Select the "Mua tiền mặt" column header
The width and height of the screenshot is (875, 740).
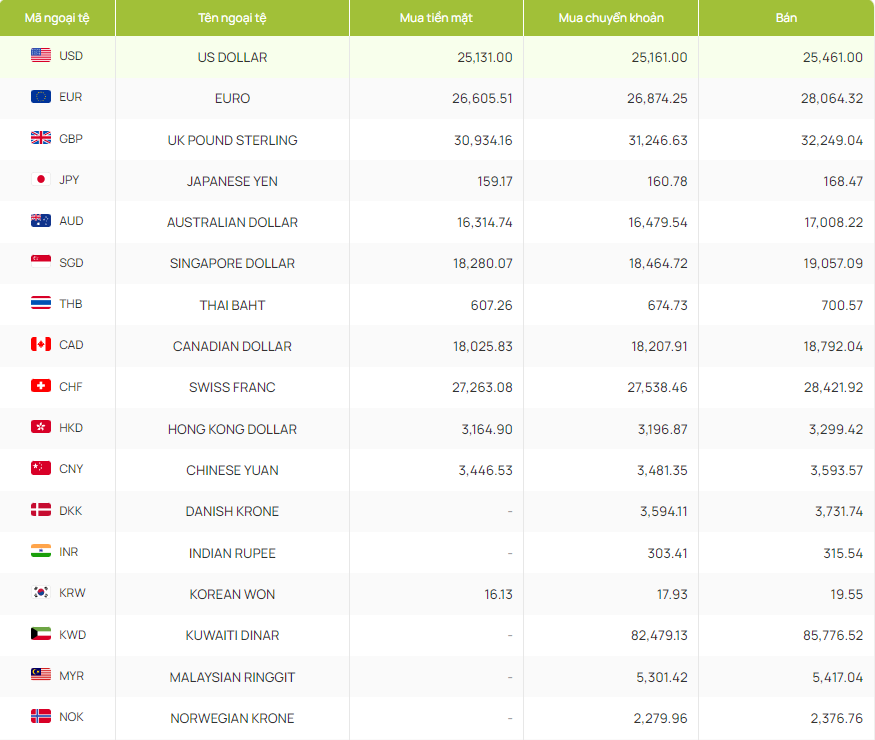point(436,18)
